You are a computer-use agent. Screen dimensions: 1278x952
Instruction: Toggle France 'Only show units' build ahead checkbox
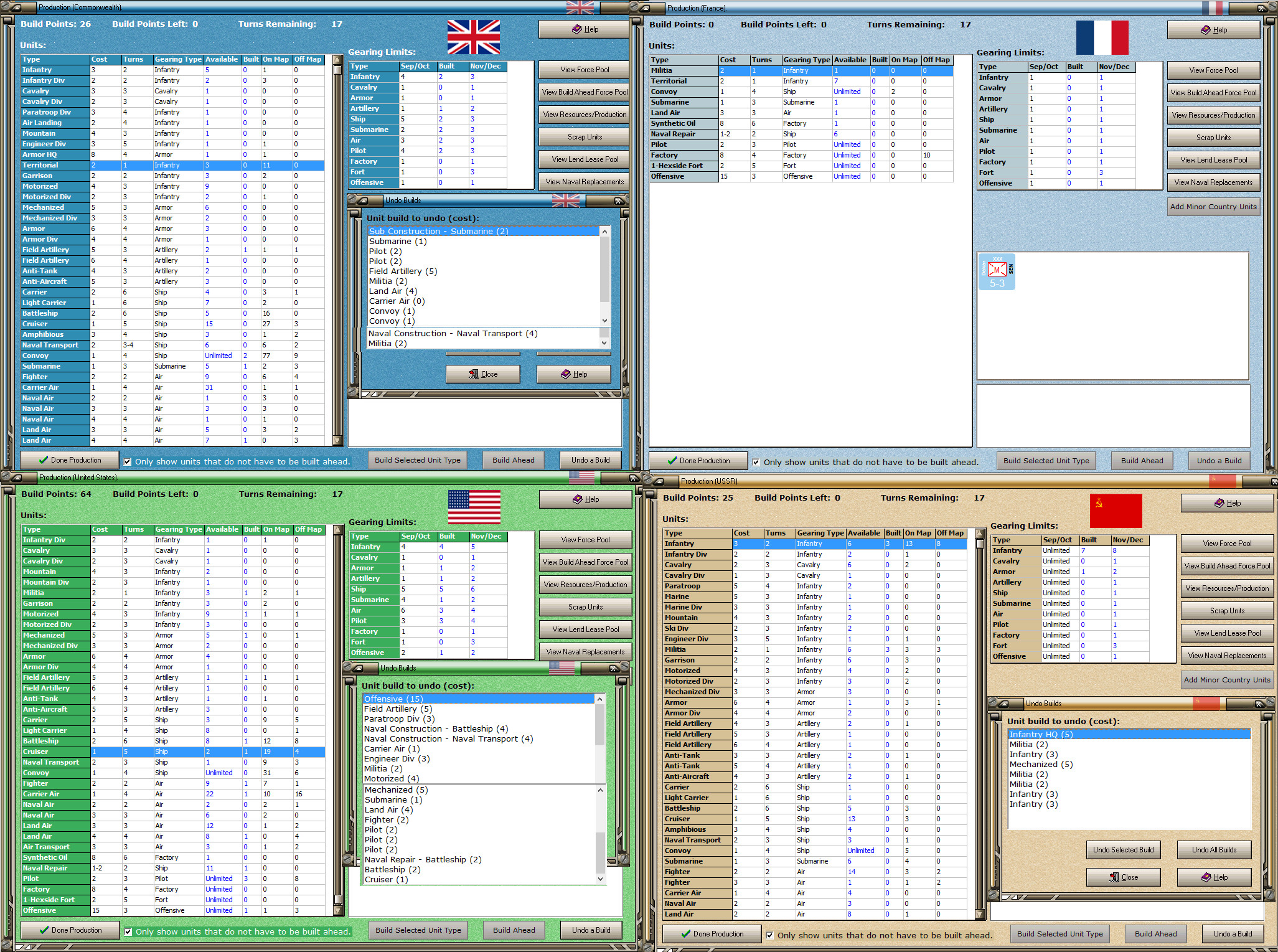(x=756, y=463)
